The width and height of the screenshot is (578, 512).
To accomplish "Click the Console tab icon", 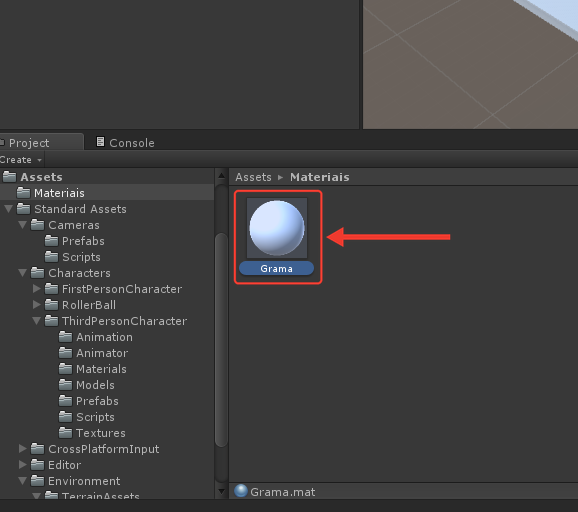I will click(x=100, y=142).
